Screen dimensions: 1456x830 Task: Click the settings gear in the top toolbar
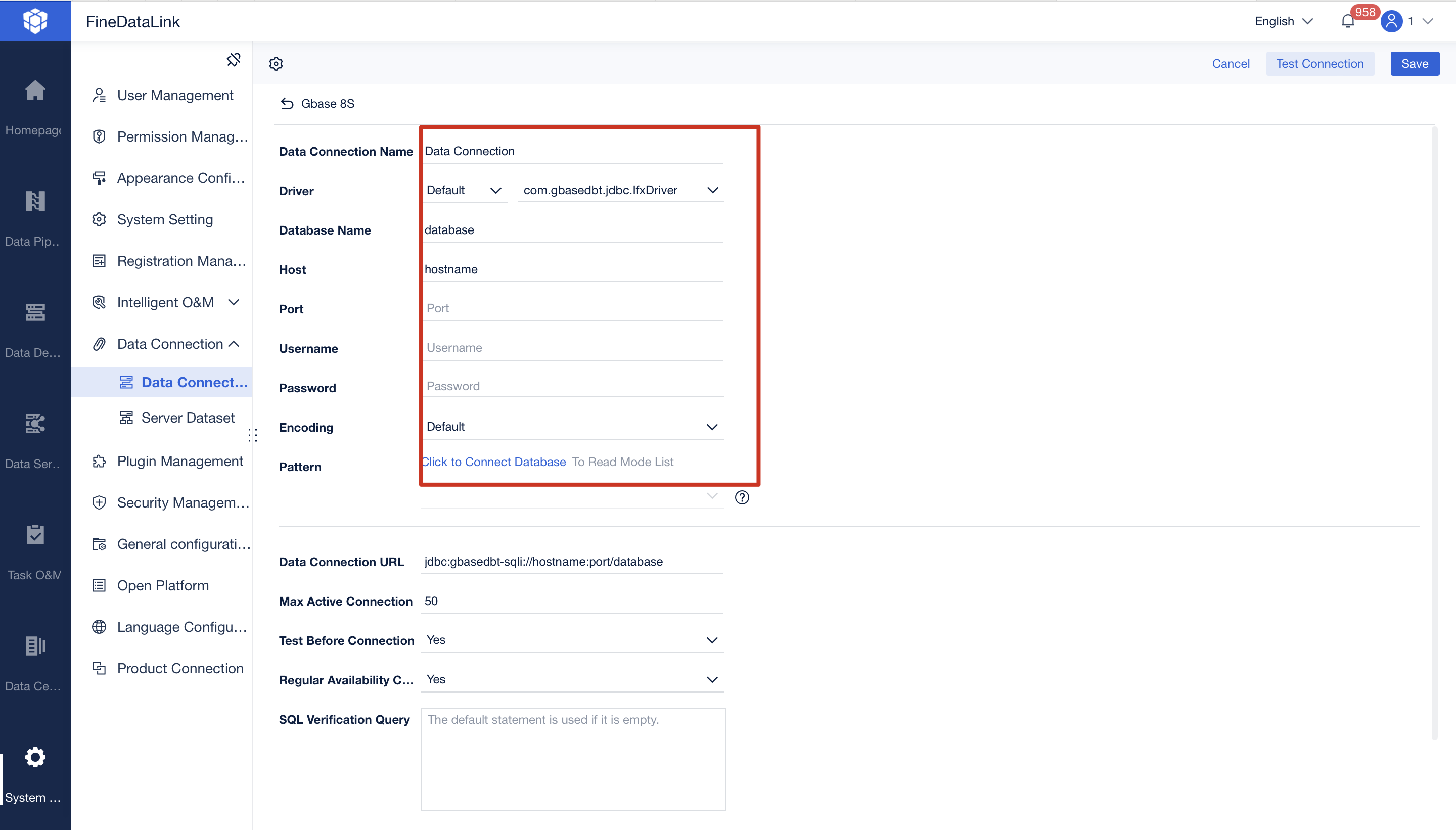[276, 63]
